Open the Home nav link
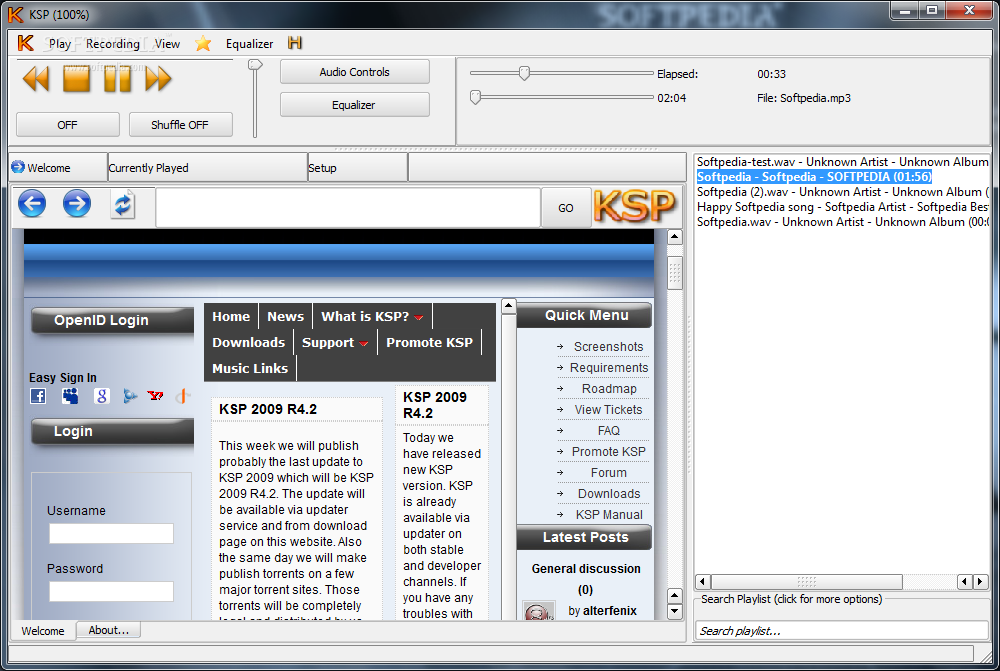1000x671 pixels. pos(231,316)
